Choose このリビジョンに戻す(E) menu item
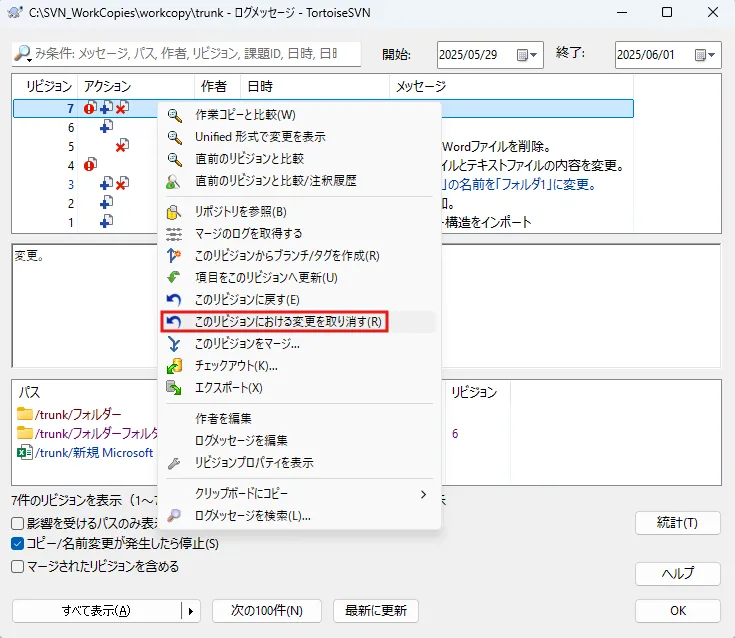735x638 pixels. coord(300,300)
